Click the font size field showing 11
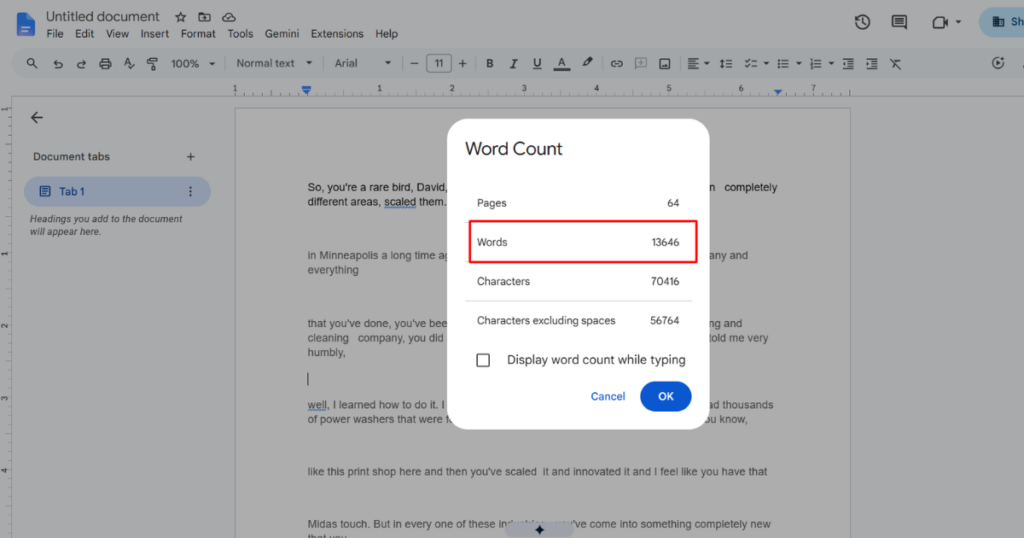Image resolution: width=1024 pixels, height=538 pixels. pyautogui.click(x=439, y=63)
